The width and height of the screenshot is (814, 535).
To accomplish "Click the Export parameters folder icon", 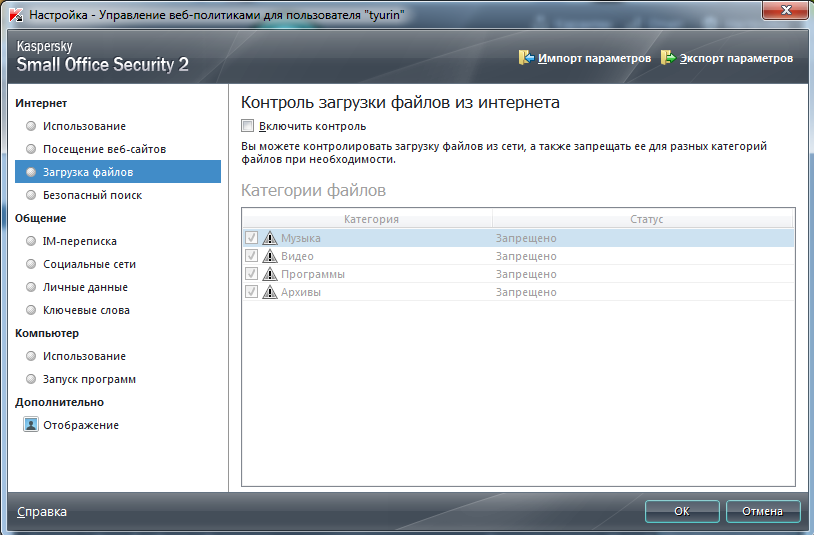I will [668, 58].
